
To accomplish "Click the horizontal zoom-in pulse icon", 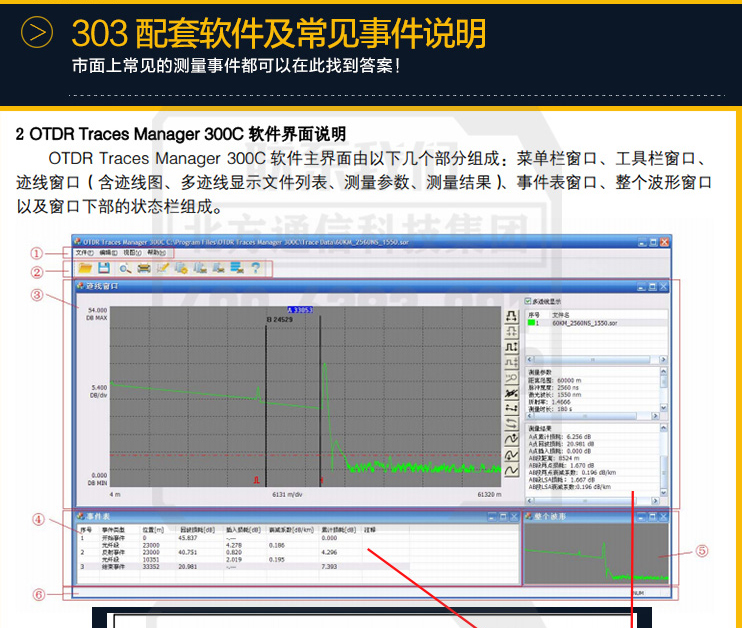I will pos(512,316).
